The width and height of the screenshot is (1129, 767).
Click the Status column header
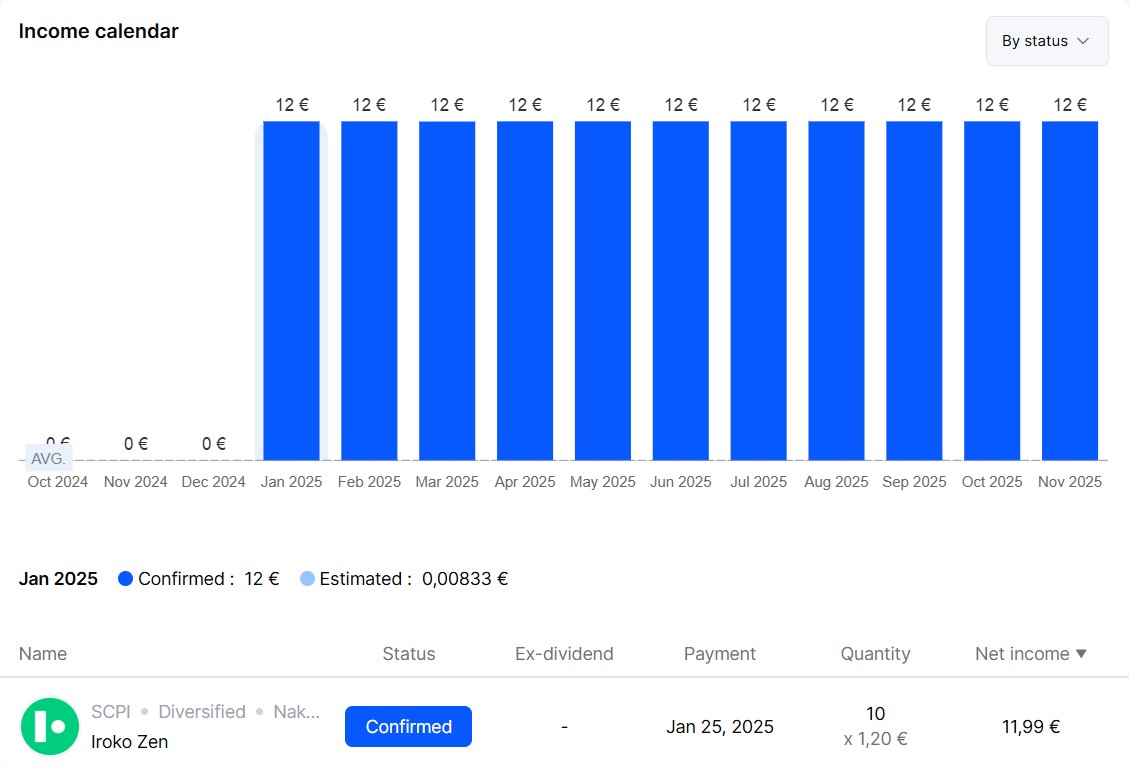click(408, 654)
